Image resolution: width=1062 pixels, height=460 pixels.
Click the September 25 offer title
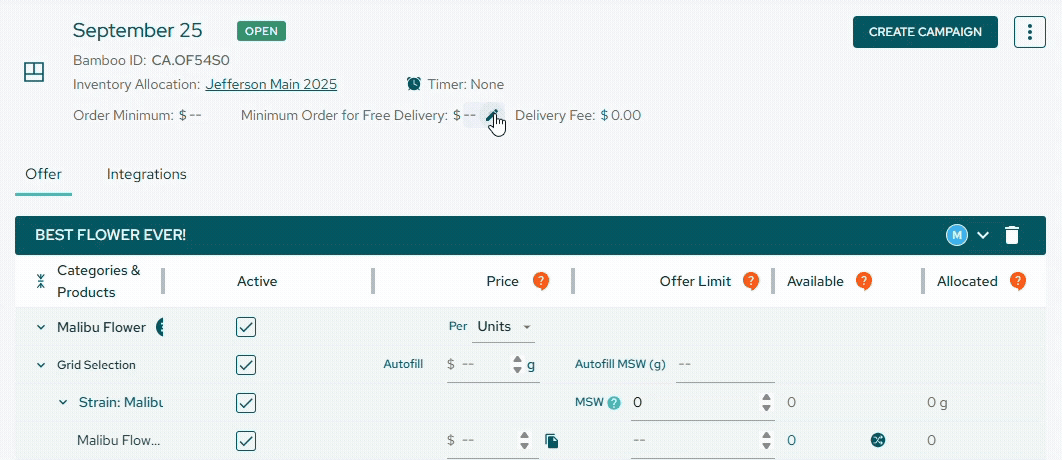pyautogui.click(x=137, y=30)
